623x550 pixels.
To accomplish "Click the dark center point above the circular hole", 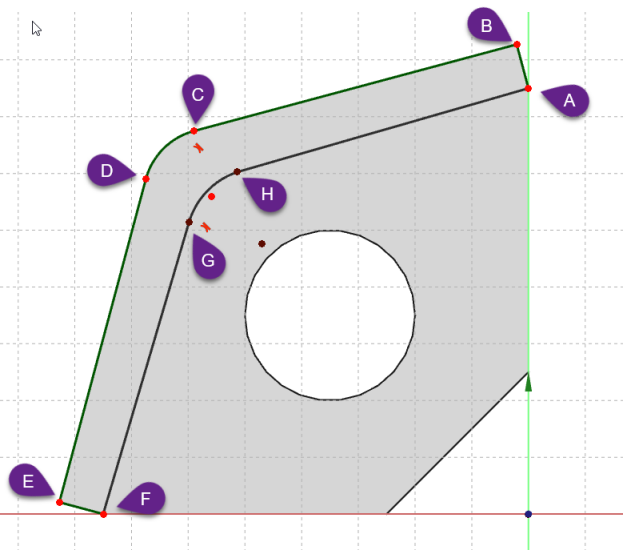I will (x=262, y=244).
